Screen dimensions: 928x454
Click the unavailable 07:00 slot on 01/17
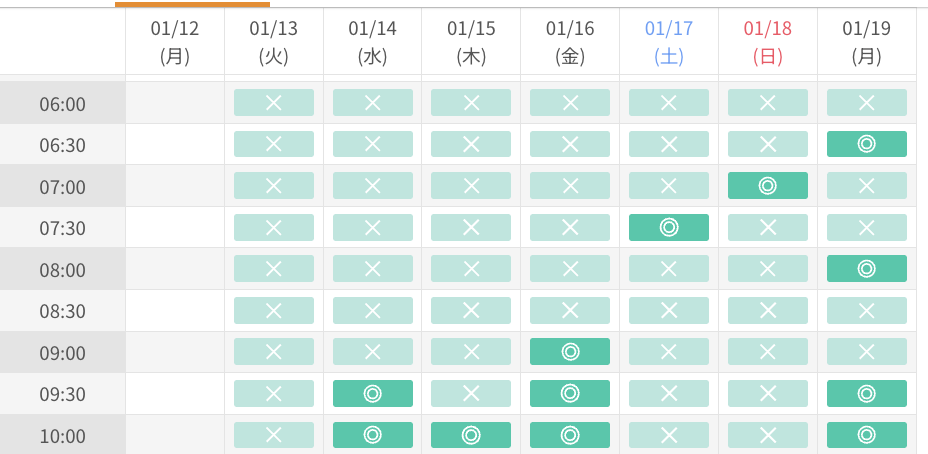click(x=668, y=186)
